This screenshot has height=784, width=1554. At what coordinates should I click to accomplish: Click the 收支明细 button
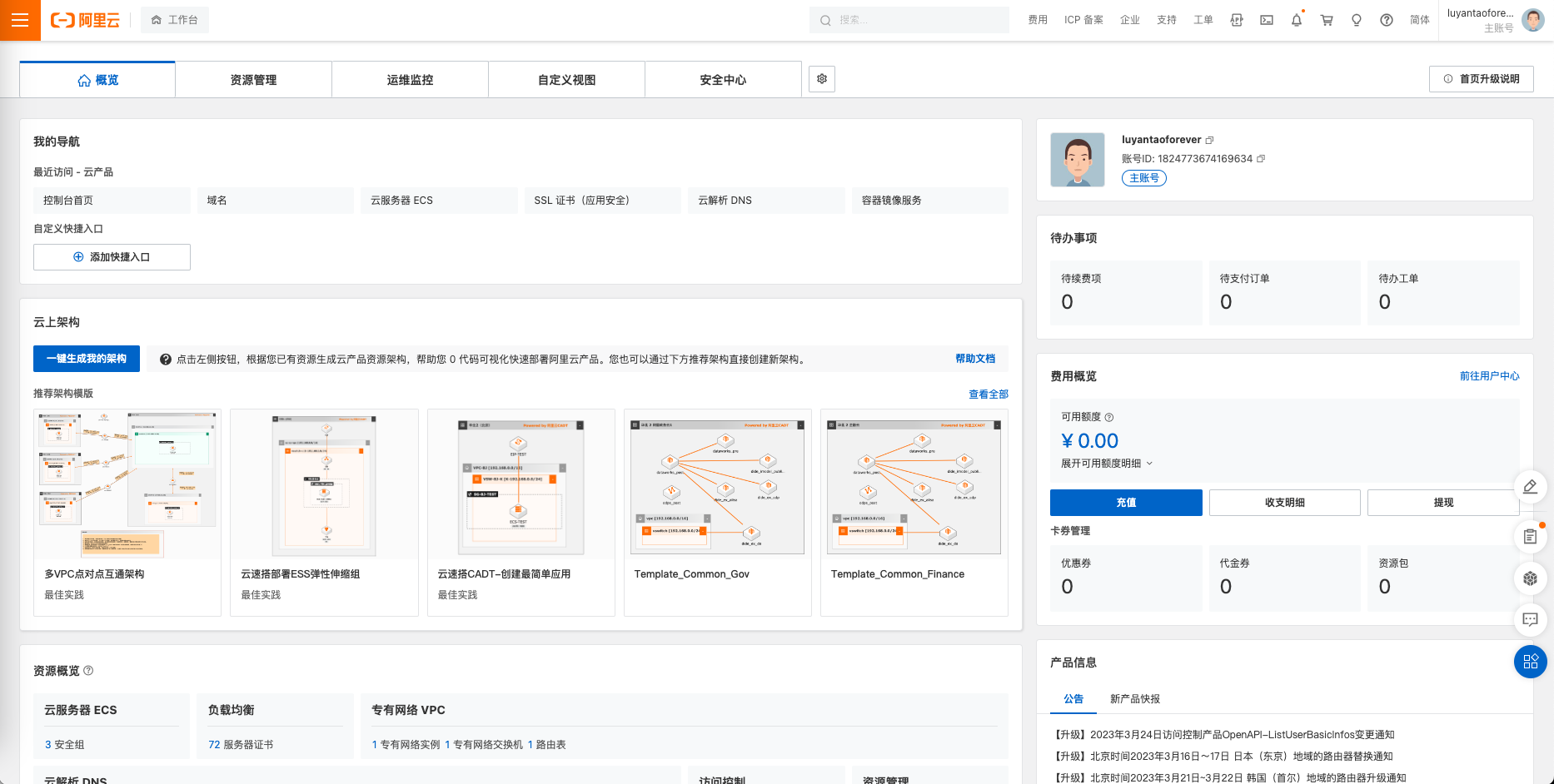[1285, 503]
